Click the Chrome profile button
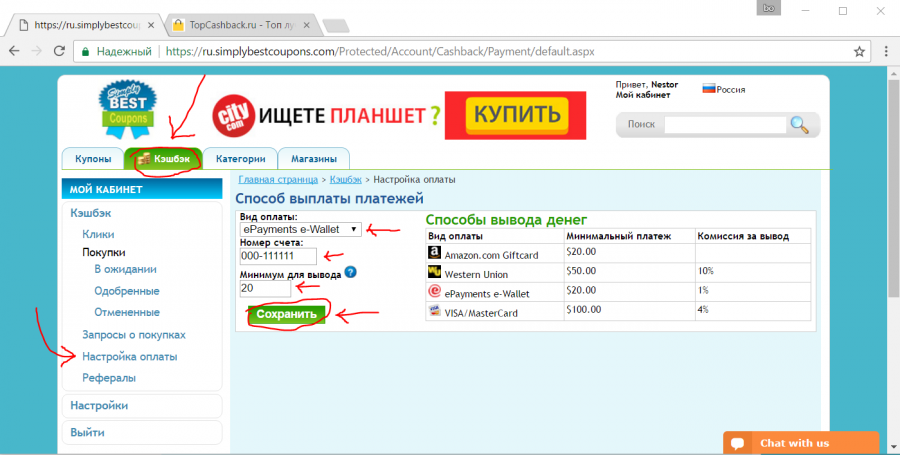Screen dimensions: 900x455 [x=768, y=8]
